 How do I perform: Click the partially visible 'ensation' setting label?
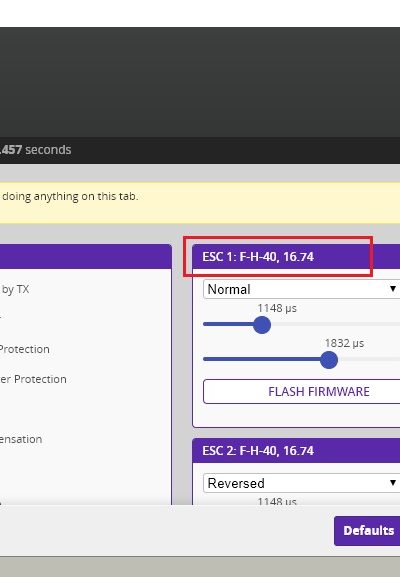21,439
